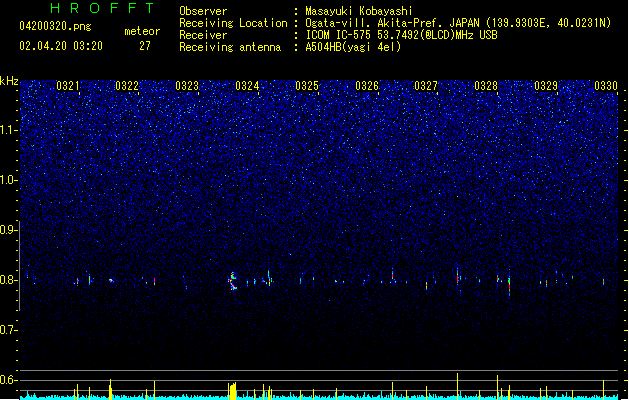Click the gray vertical bar beside 0.9 kHz

pos(20,265)
